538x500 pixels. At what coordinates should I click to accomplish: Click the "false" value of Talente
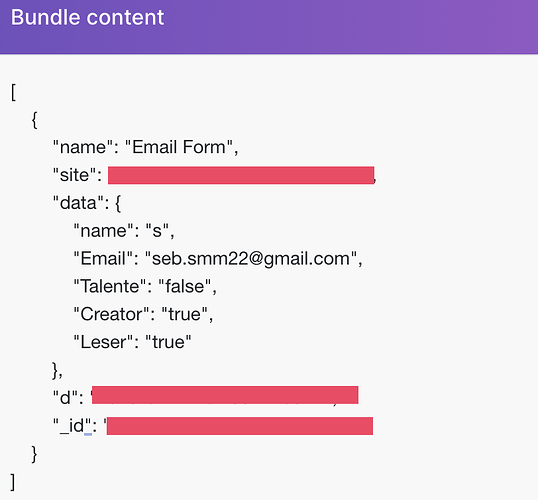click(x=185, y=286)
